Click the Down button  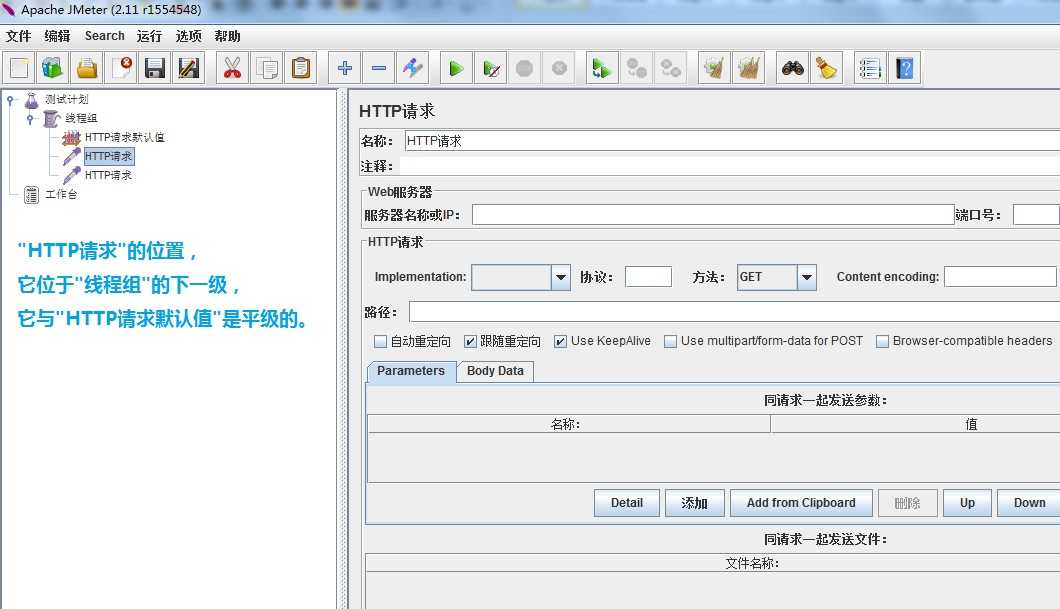[1029, 503]
